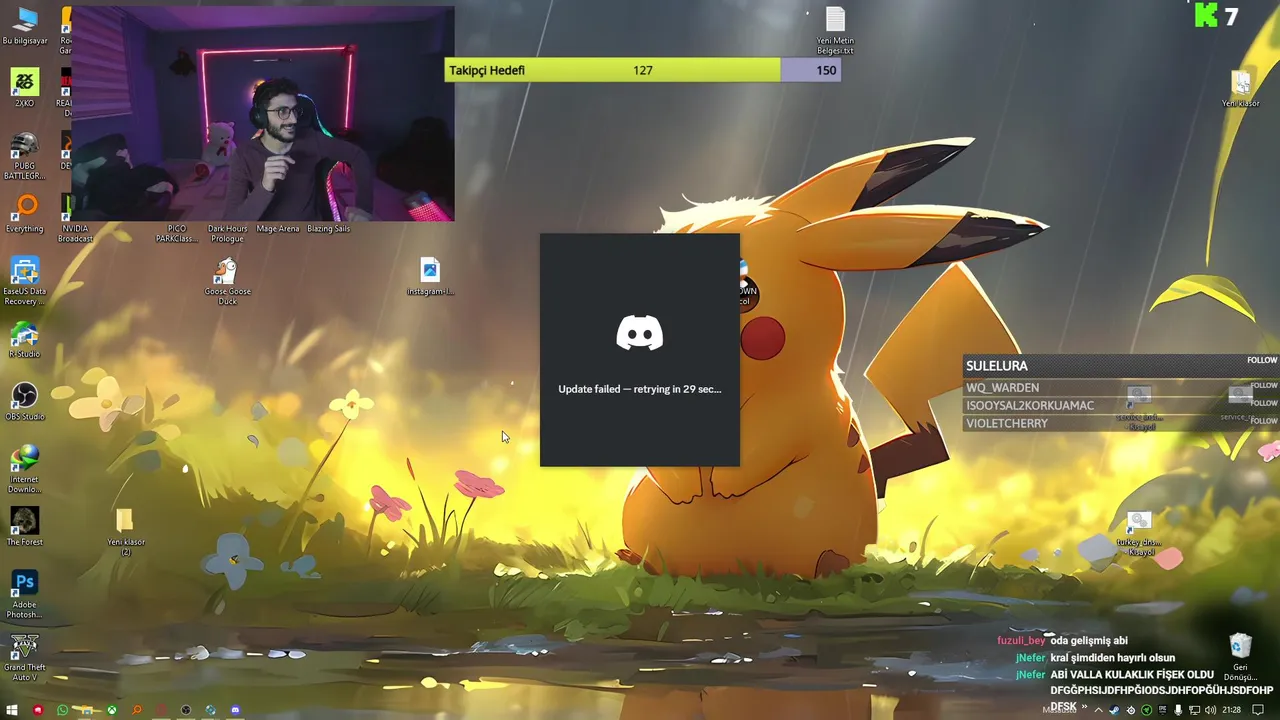Open EaseUS Data Recovery shortcut
Image resolution: width=1280 pixels, height=720 pixels.
tap(25, 281)
